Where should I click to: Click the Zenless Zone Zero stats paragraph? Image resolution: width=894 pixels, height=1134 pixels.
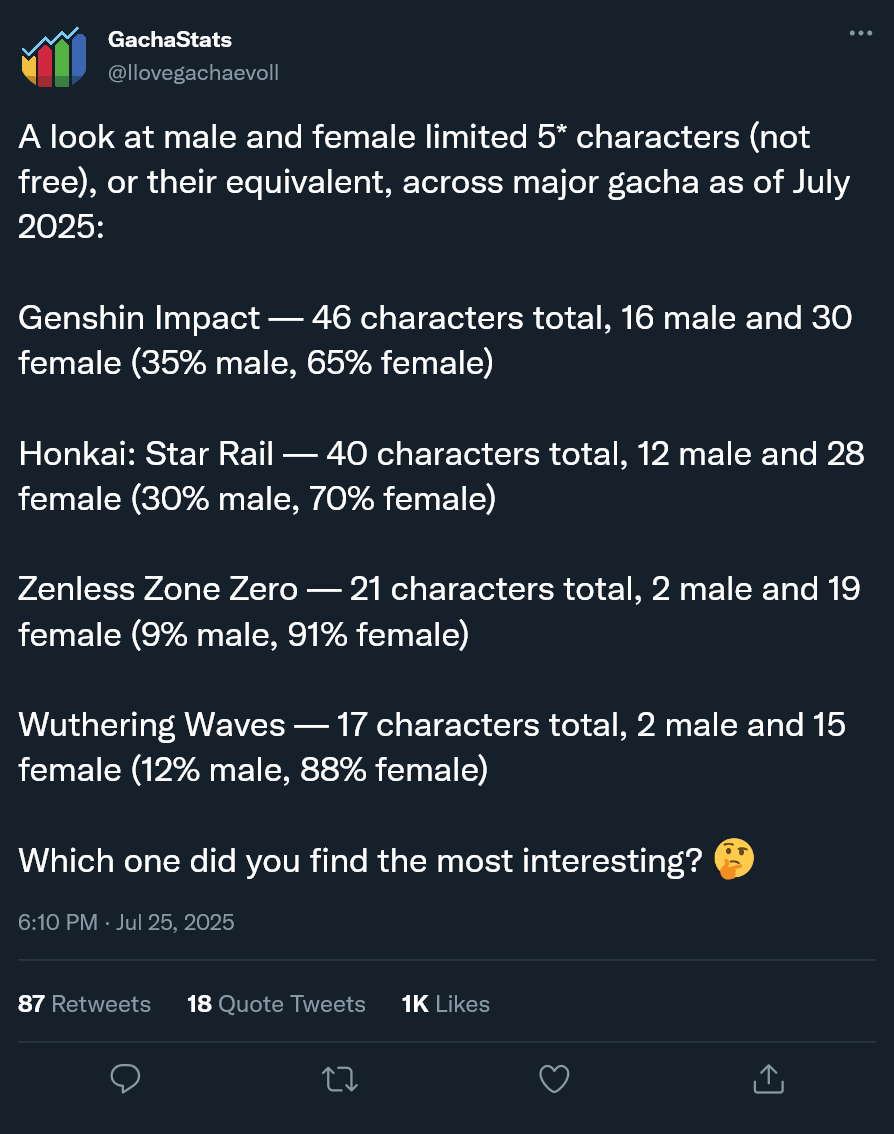click(439, 611)
